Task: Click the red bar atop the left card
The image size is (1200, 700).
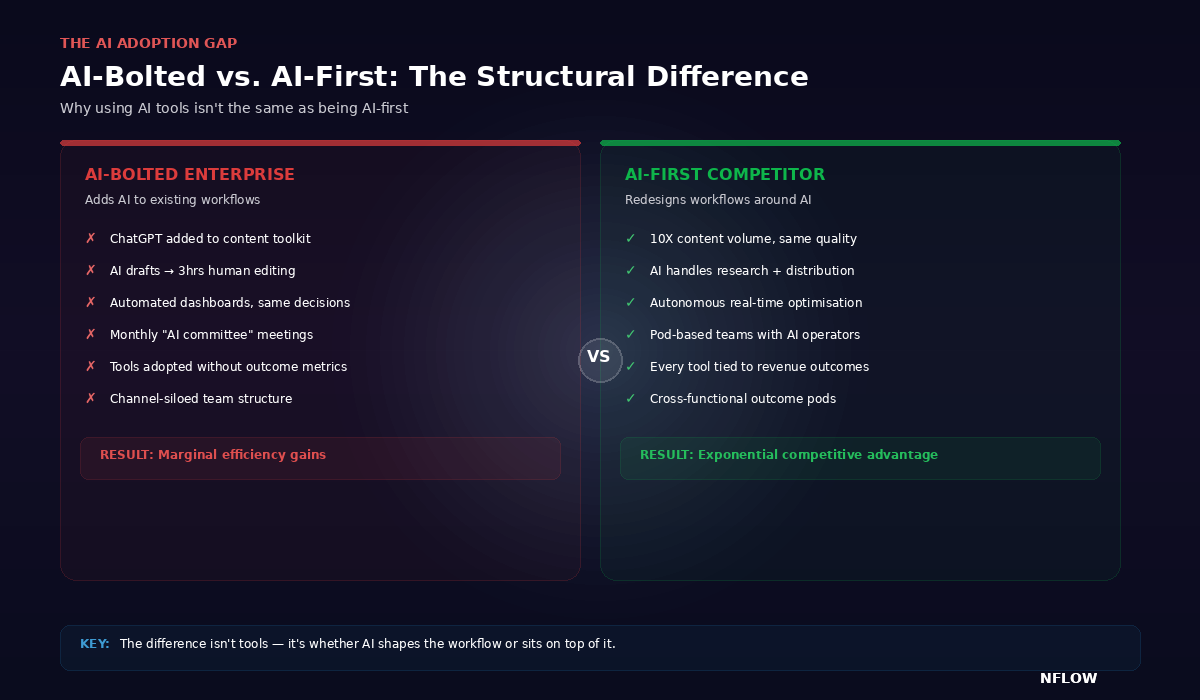Action: point(320,143)
